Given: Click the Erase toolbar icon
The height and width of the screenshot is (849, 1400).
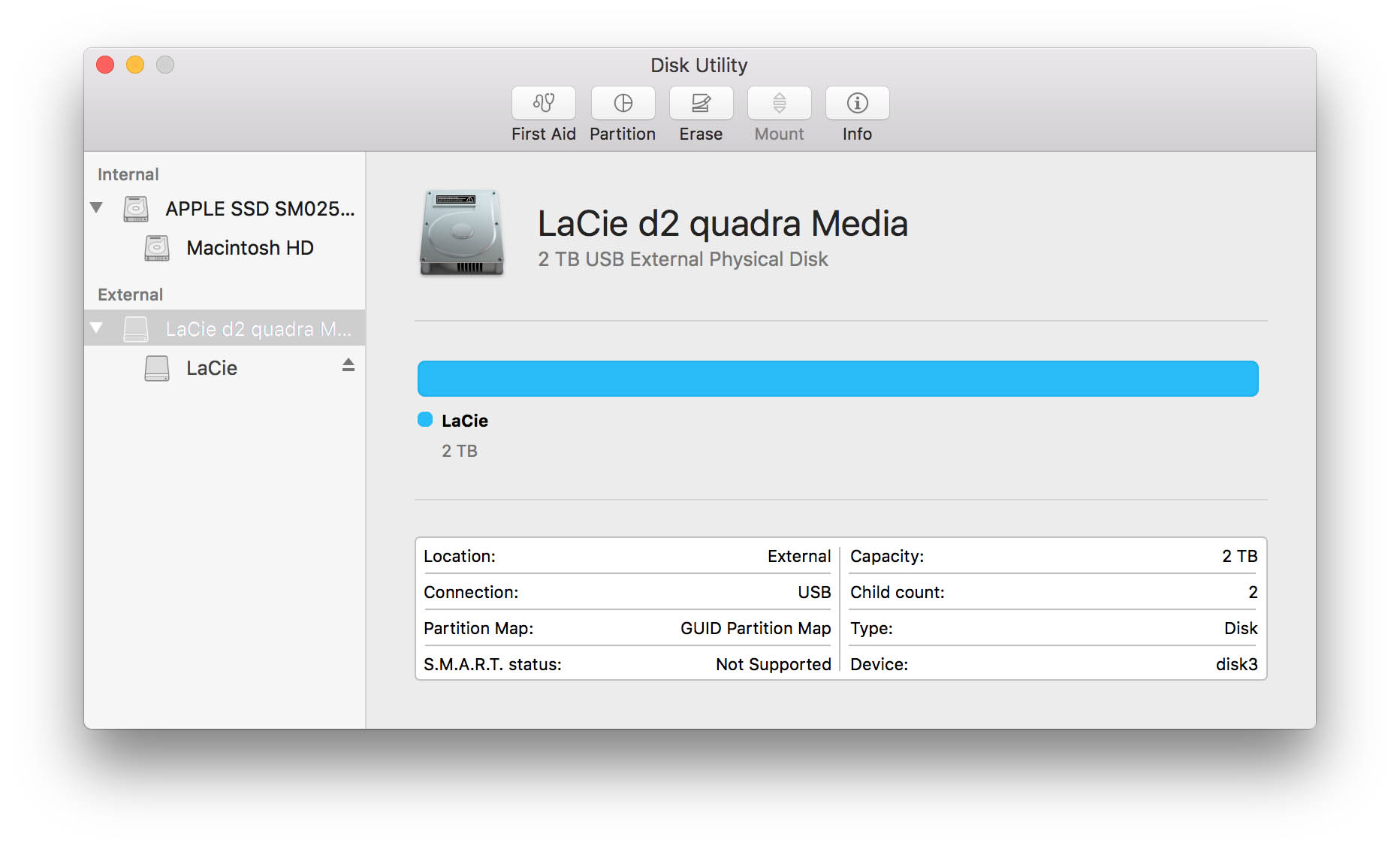Looking at the screenshot, I should click(701, 103).
